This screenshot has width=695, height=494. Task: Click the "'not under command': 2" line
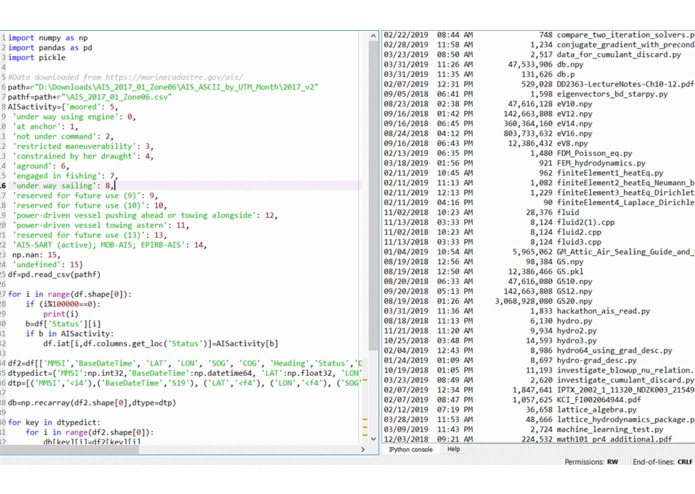pyautogui.click(x=63, y=136)
